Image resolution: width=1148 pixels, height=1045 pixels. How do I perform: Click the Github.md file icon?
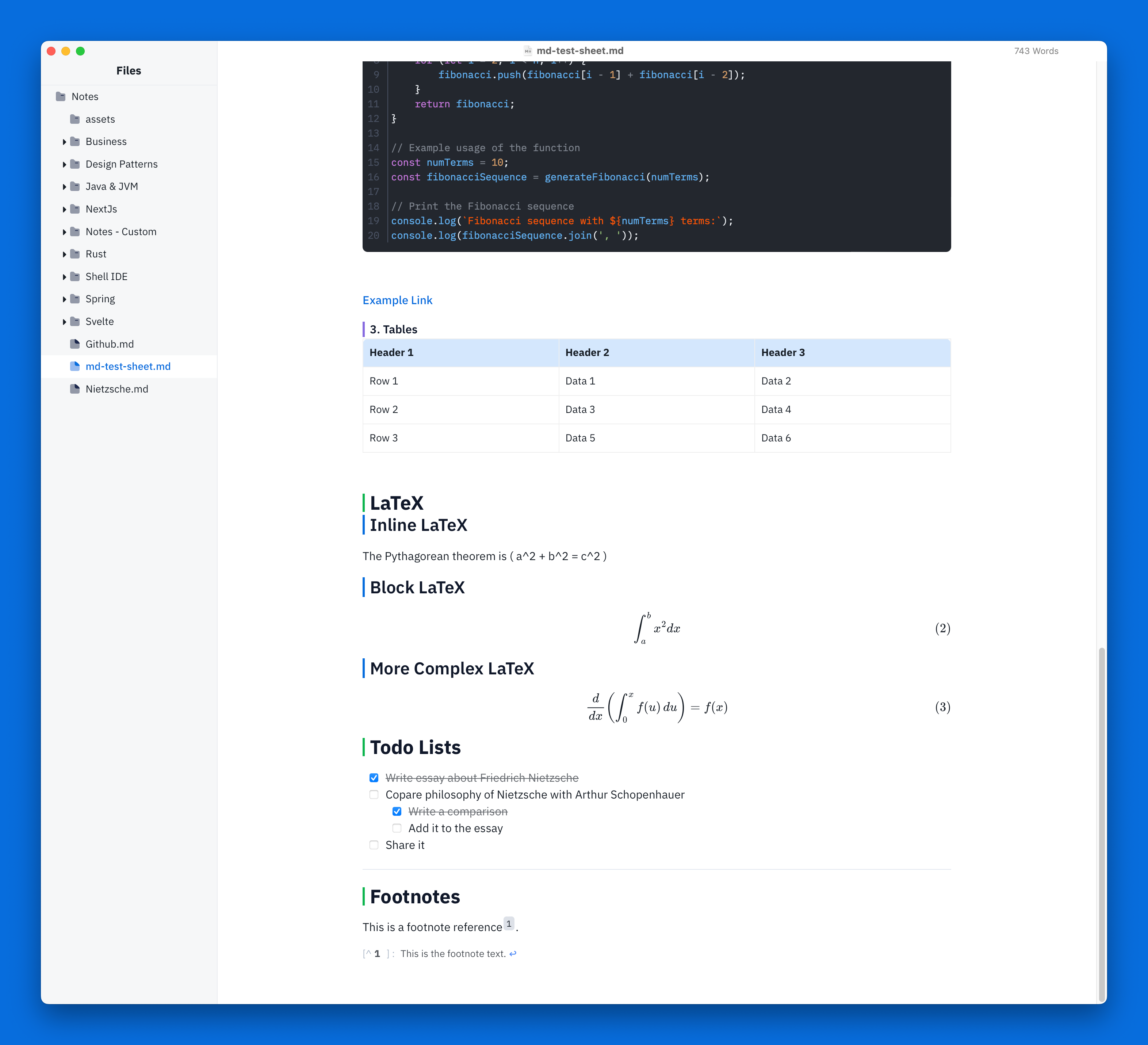tap(74, 343)
